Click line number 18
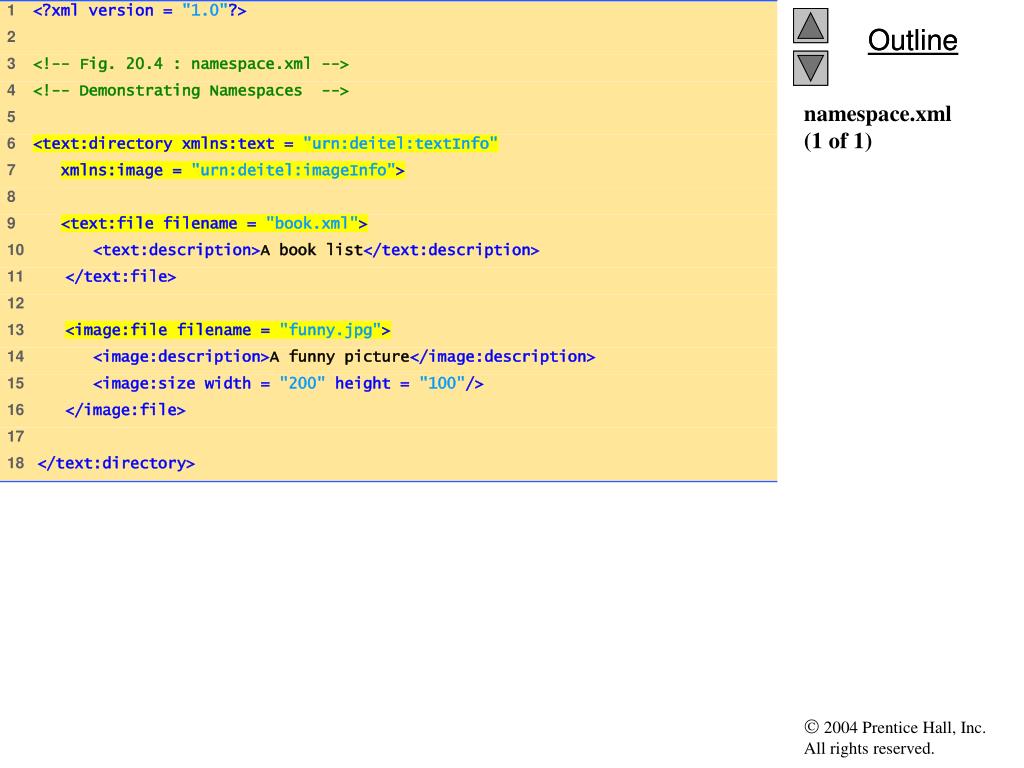The width and height of the screenshot is (1024, 768). pos(16,463)
